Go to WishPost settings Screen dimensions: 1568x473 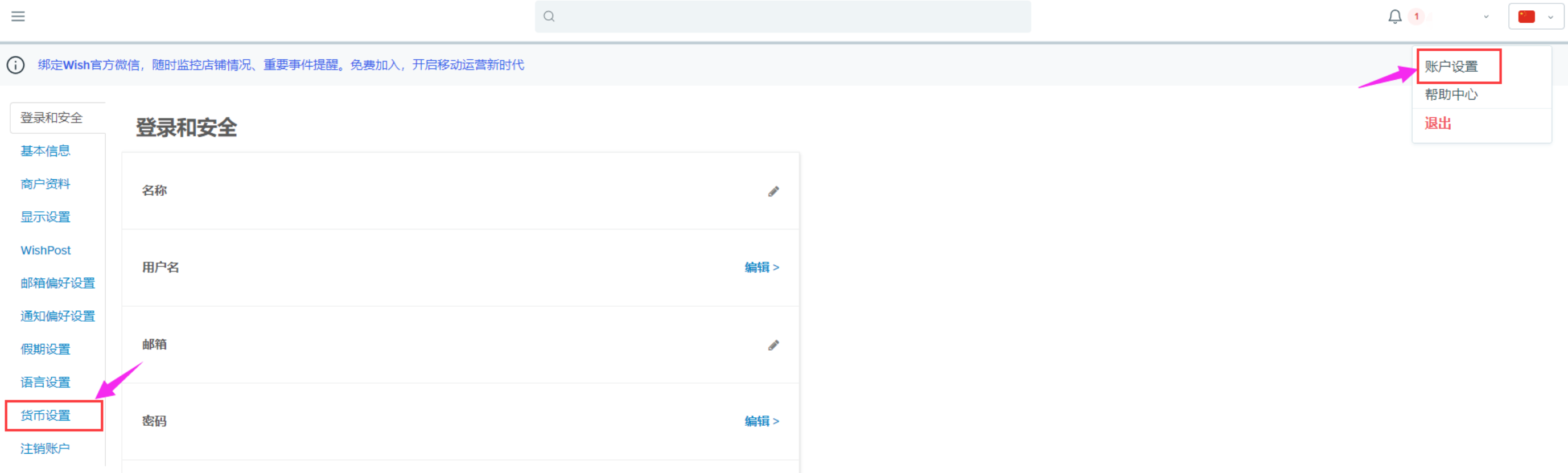coord(46,250)
